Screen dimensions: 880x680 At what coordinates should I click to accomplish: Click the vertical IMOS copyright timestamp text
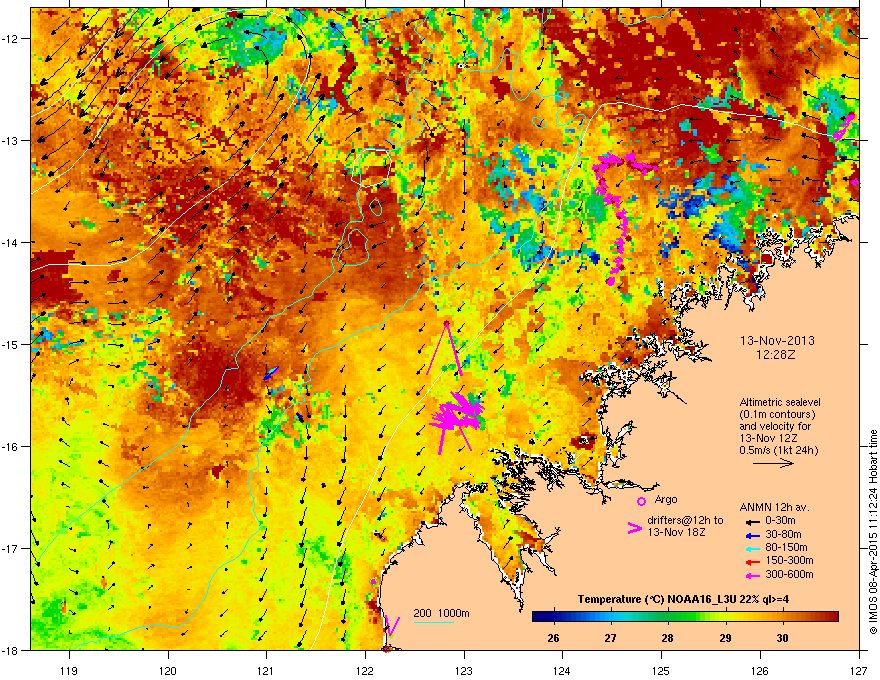873,532
